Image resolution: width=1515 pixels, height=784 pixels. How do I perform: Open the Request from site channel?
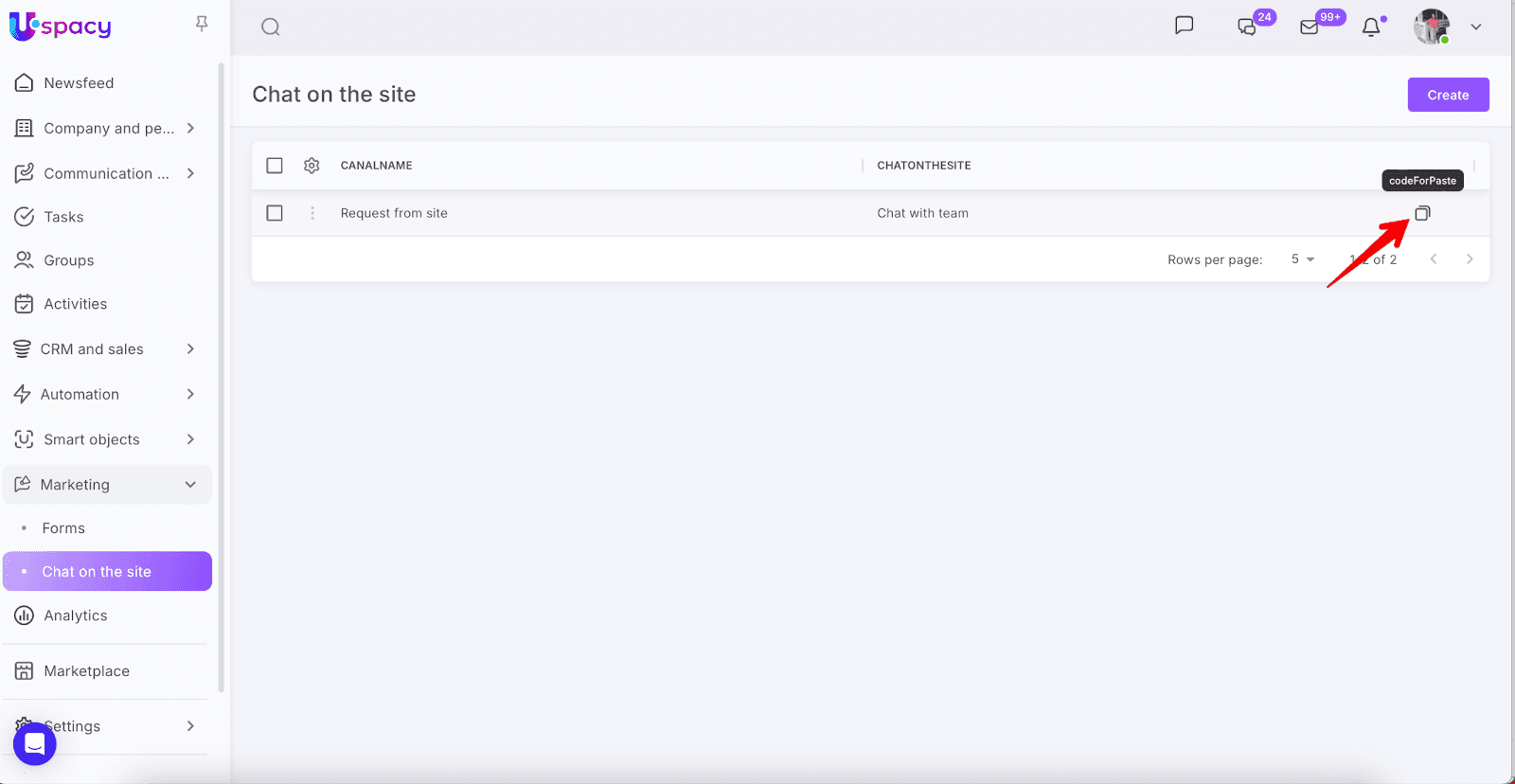coord(394,213)
